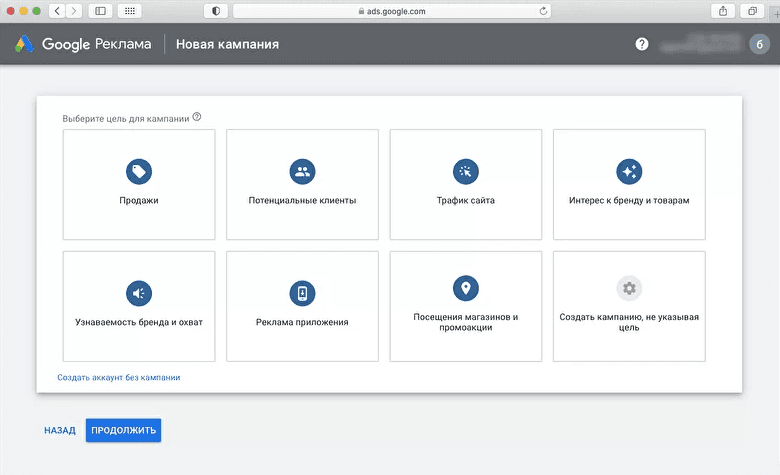Click the help icon beside Выберите цель

point(197,117)
